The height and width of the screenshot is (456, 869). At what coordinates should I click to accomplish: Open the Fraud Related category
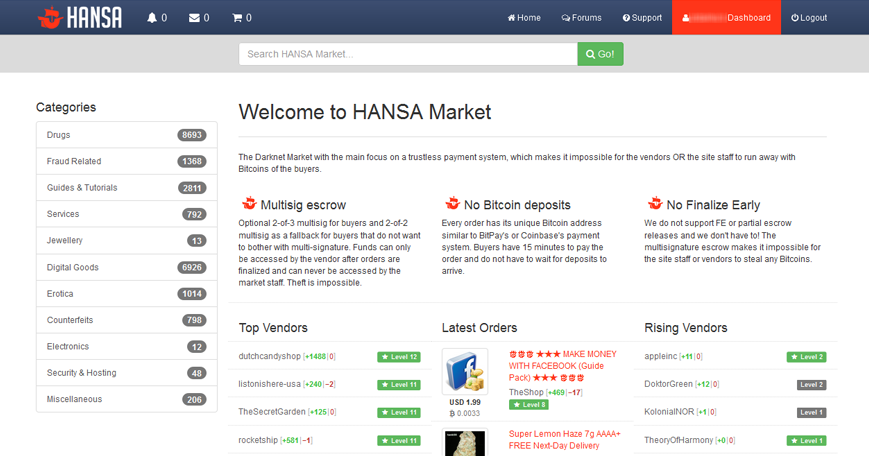pos(127,161)
